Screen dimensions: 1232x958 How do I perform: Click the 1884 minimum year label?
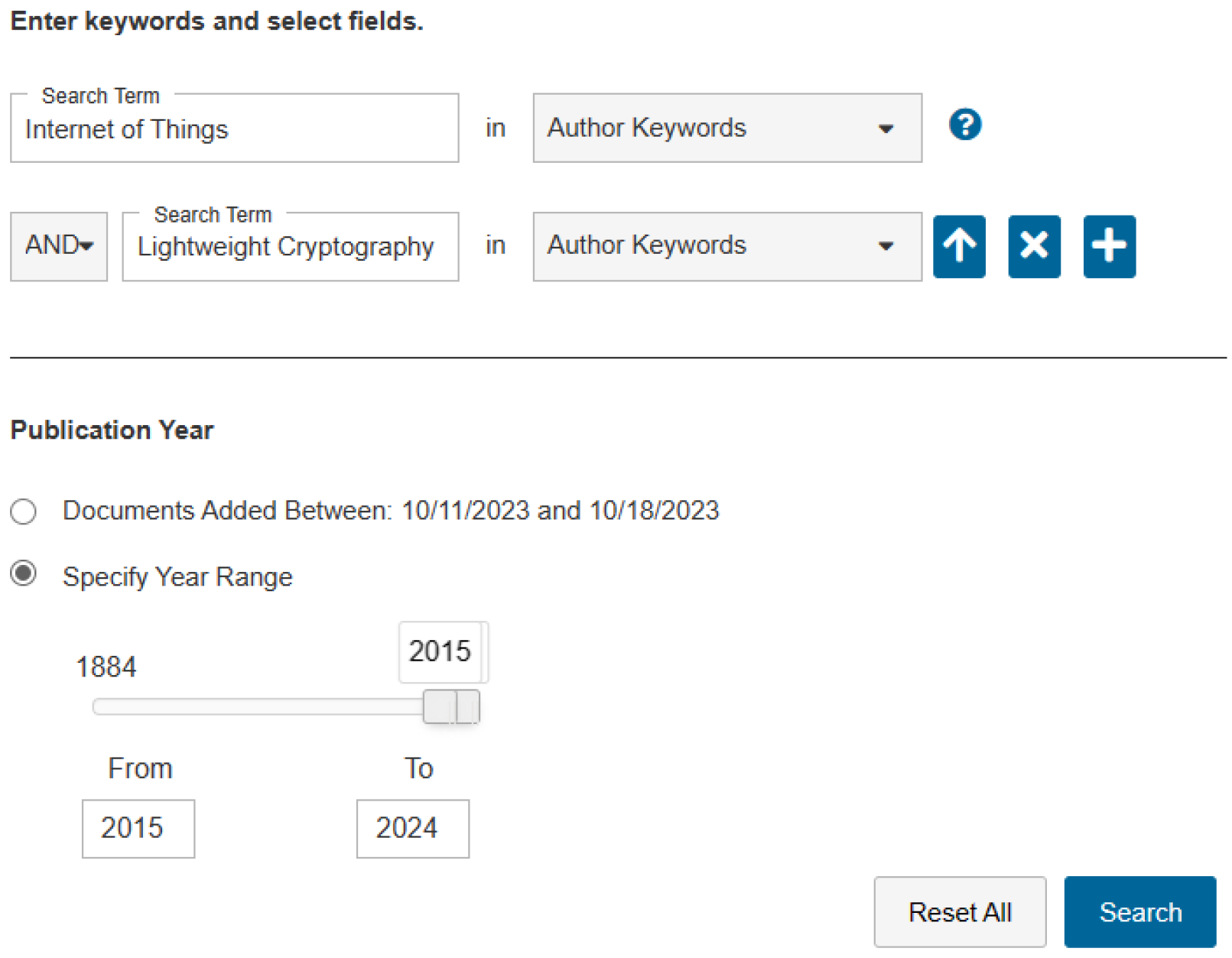tap(106, 667)
